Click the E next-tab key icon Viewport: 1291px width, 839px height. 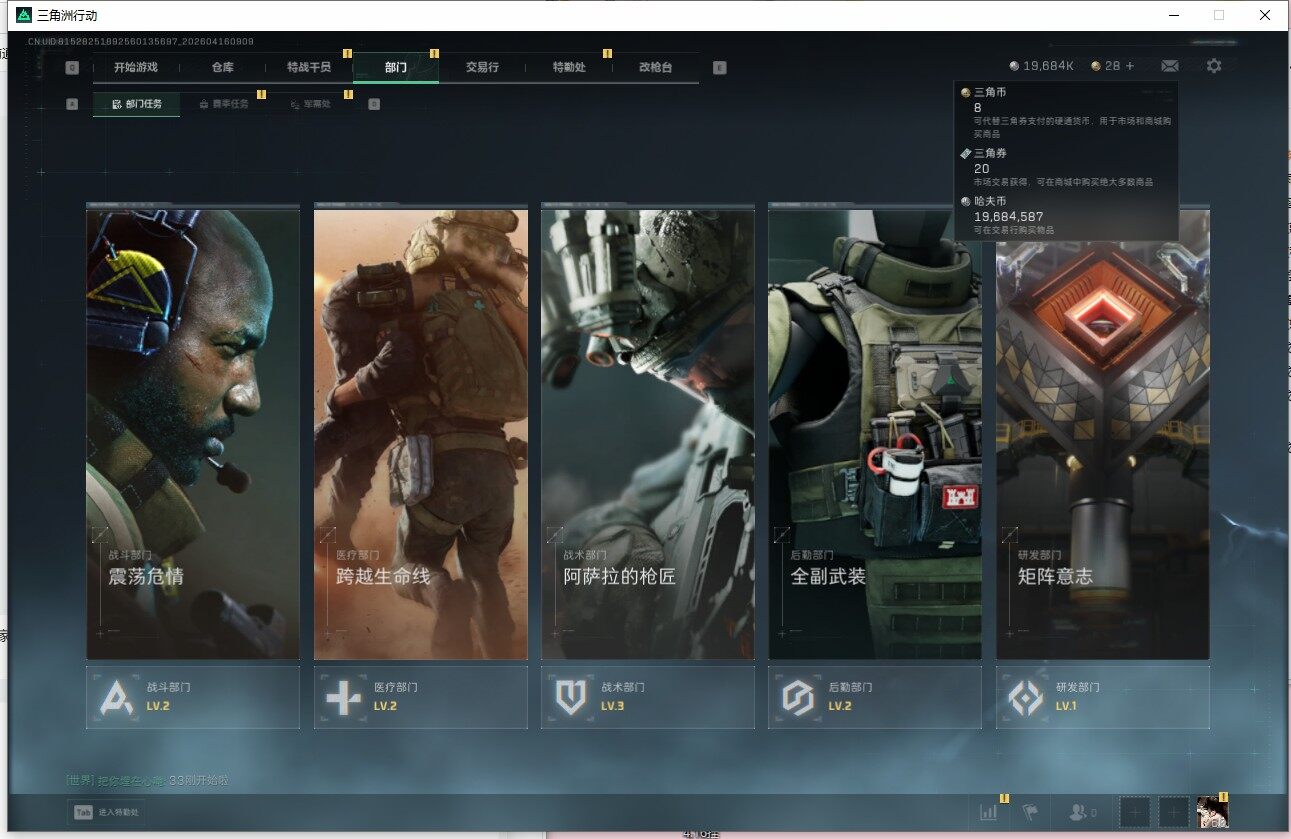(720, 68)
